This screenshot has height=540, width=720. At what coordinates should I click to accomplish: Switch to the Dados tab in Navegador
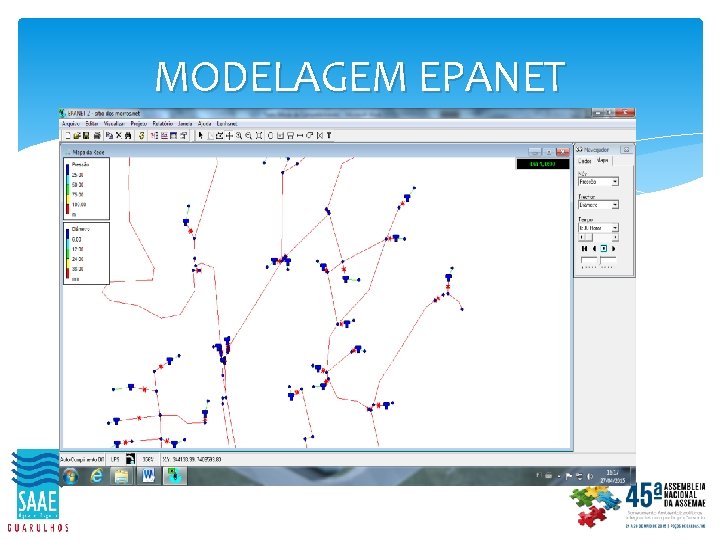coord(585,161)
